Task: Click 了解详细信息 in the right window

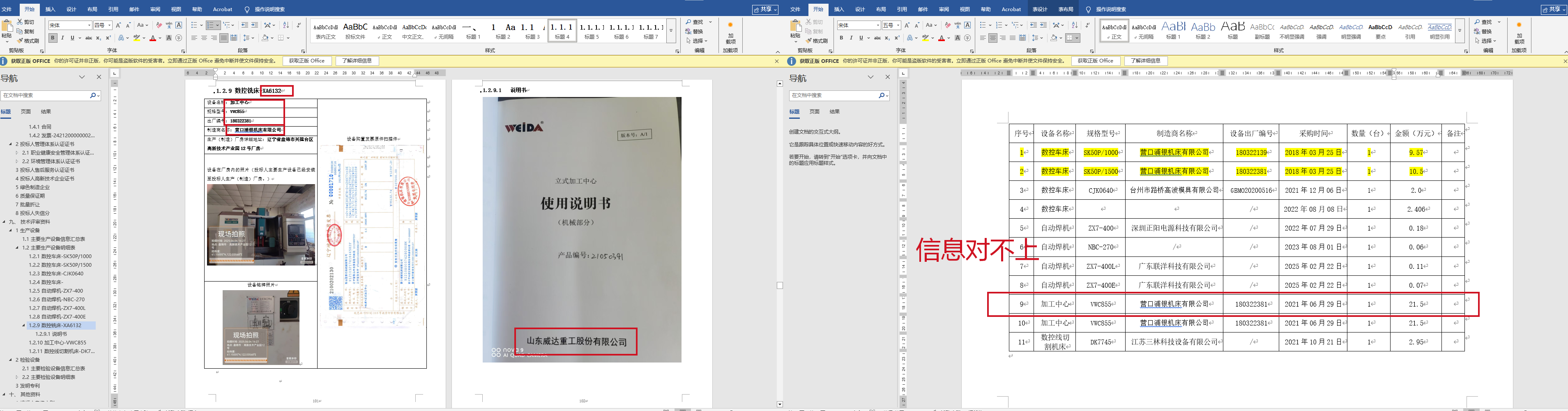Action: (x=1146, y=61)
